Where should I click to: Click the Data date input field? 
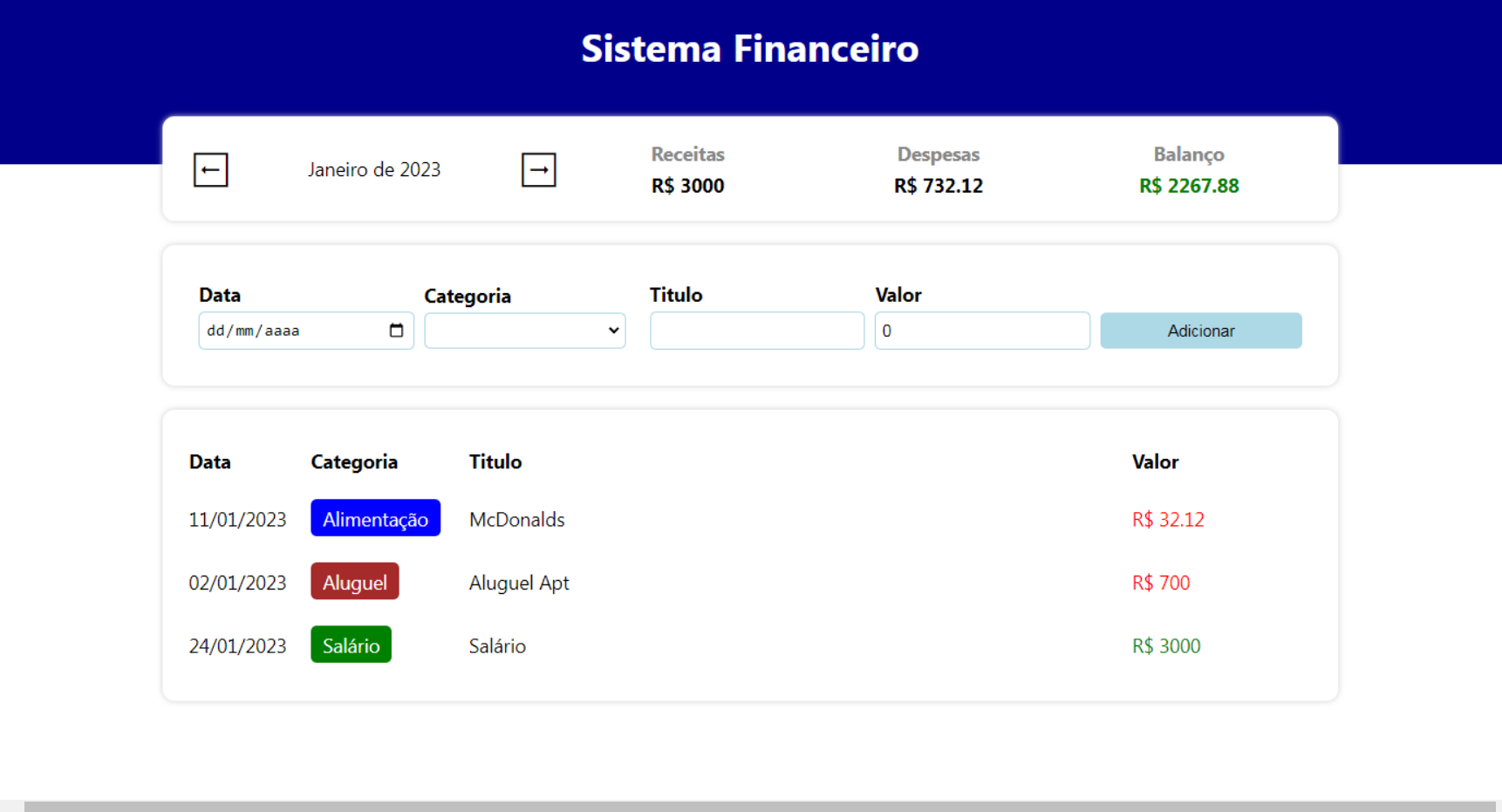288,331
